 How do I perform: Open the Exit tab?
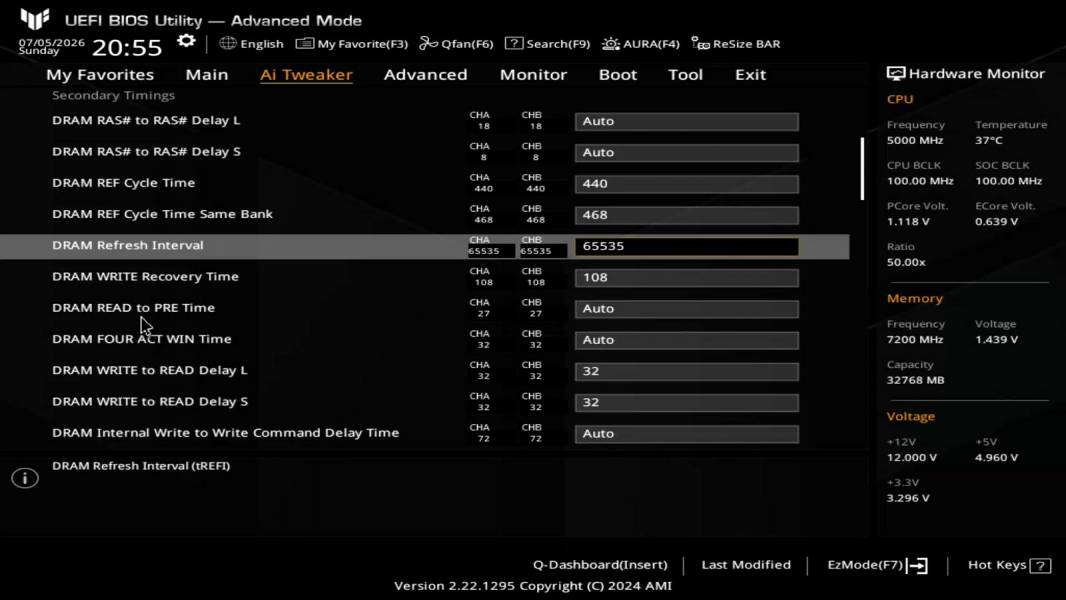(751, 75)
